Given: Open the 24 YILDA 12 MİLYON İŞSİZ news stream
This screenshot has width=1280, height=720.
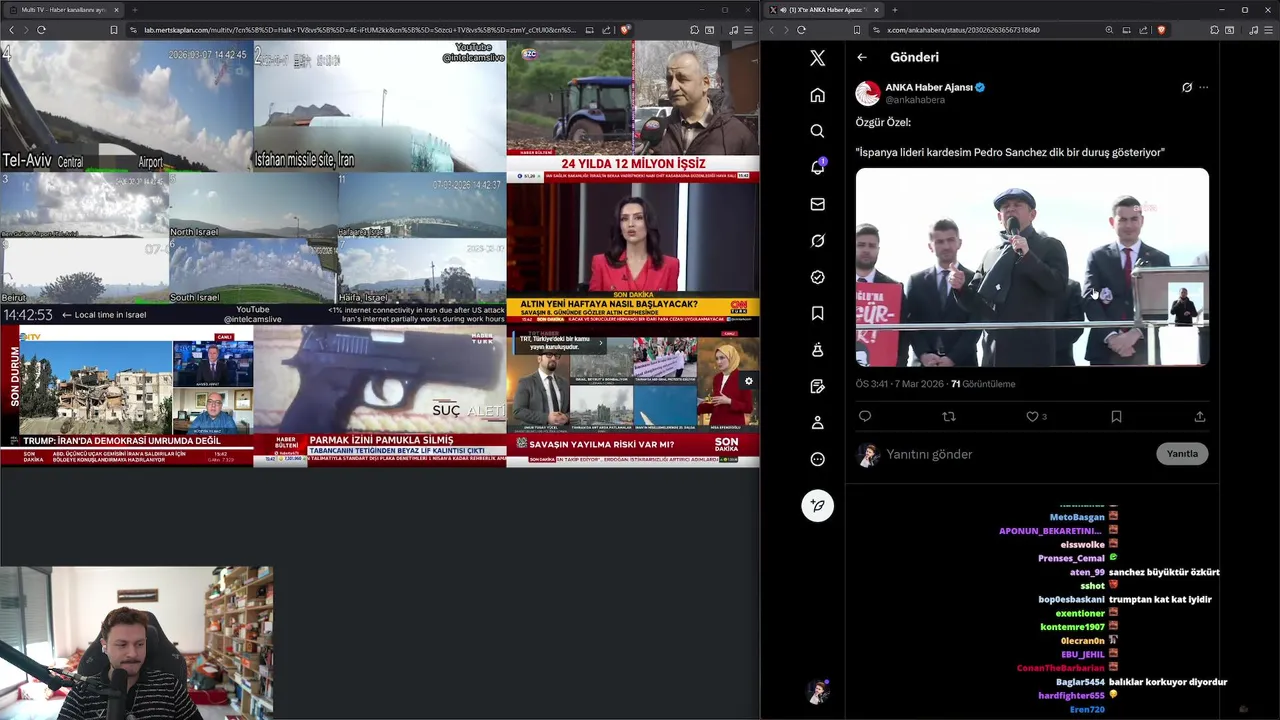Looking at the screenshot, I should point(632,111).
